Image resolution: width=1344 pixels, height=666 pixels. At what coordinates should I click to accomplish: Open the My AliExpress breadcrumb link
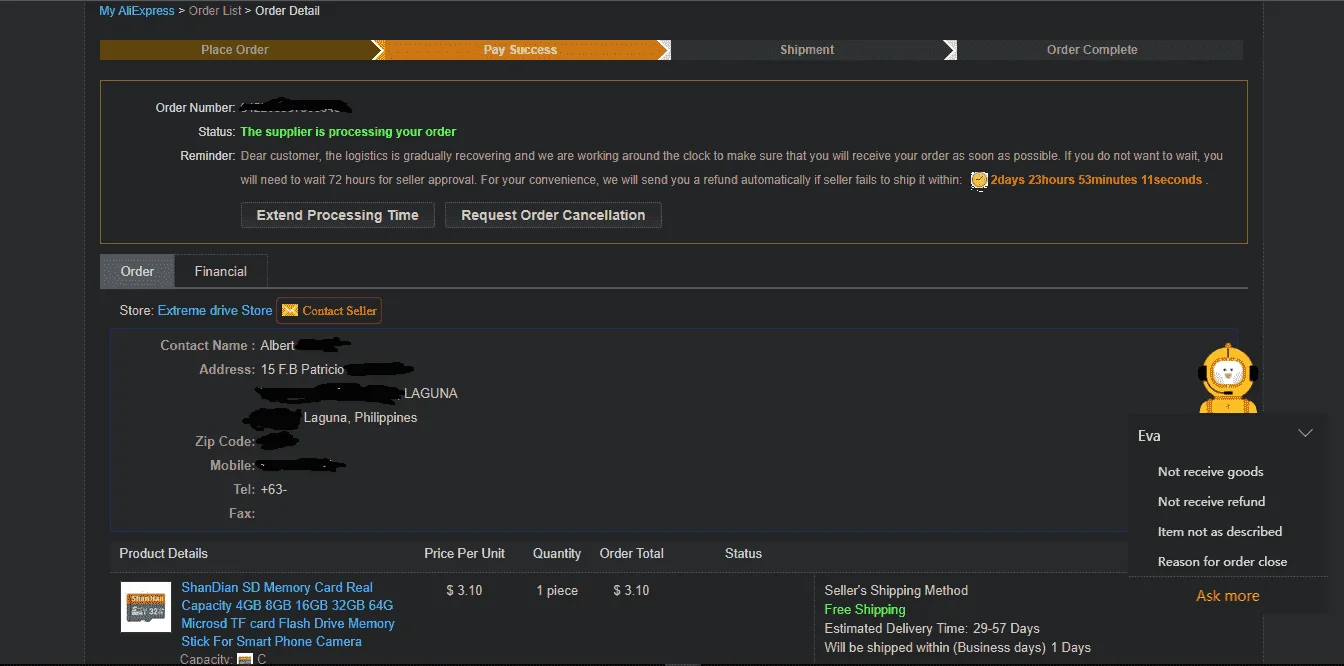137,11
